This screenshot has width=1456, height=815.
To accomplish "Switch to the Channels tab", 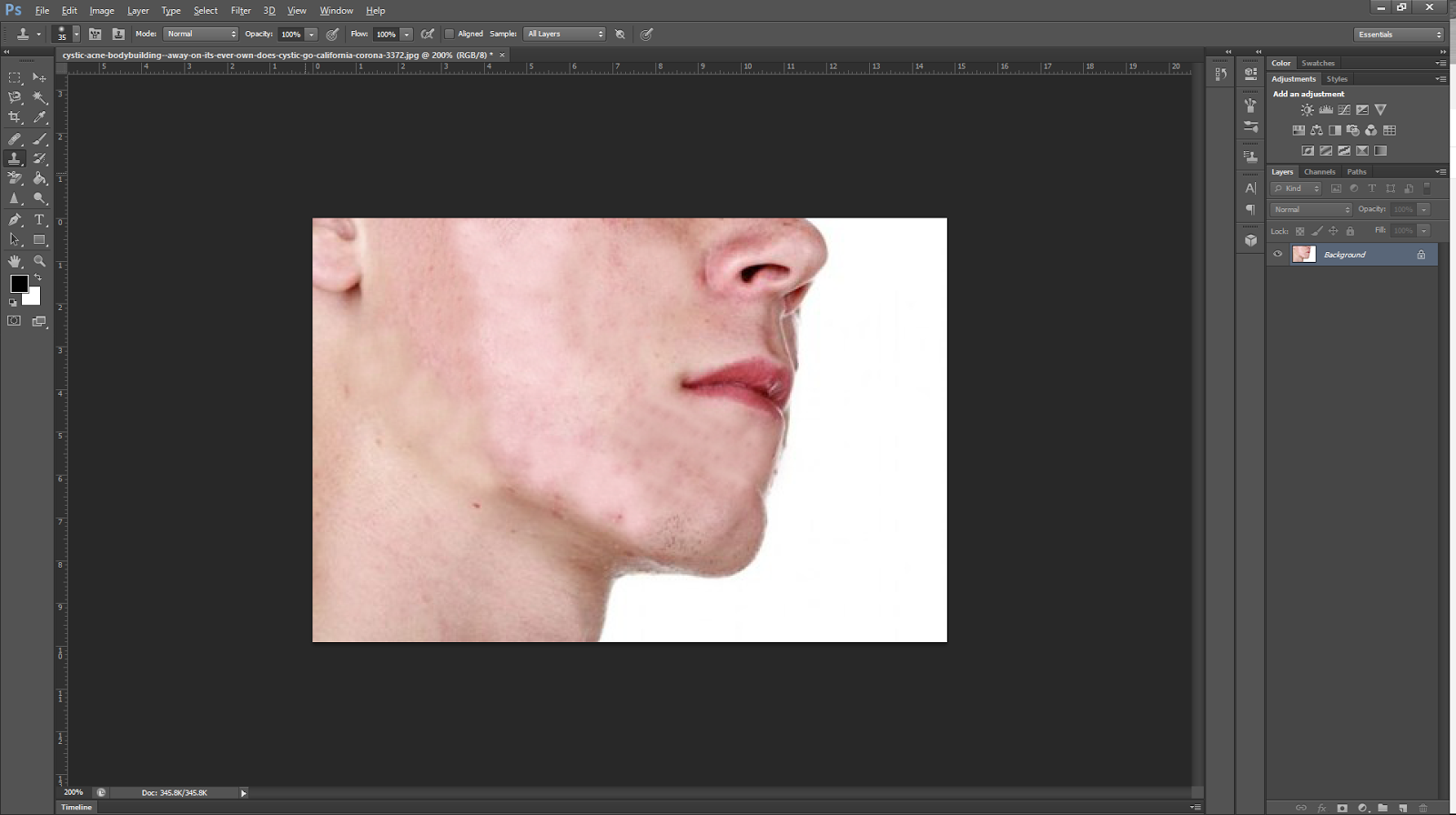I will [x=1319, y=172].
